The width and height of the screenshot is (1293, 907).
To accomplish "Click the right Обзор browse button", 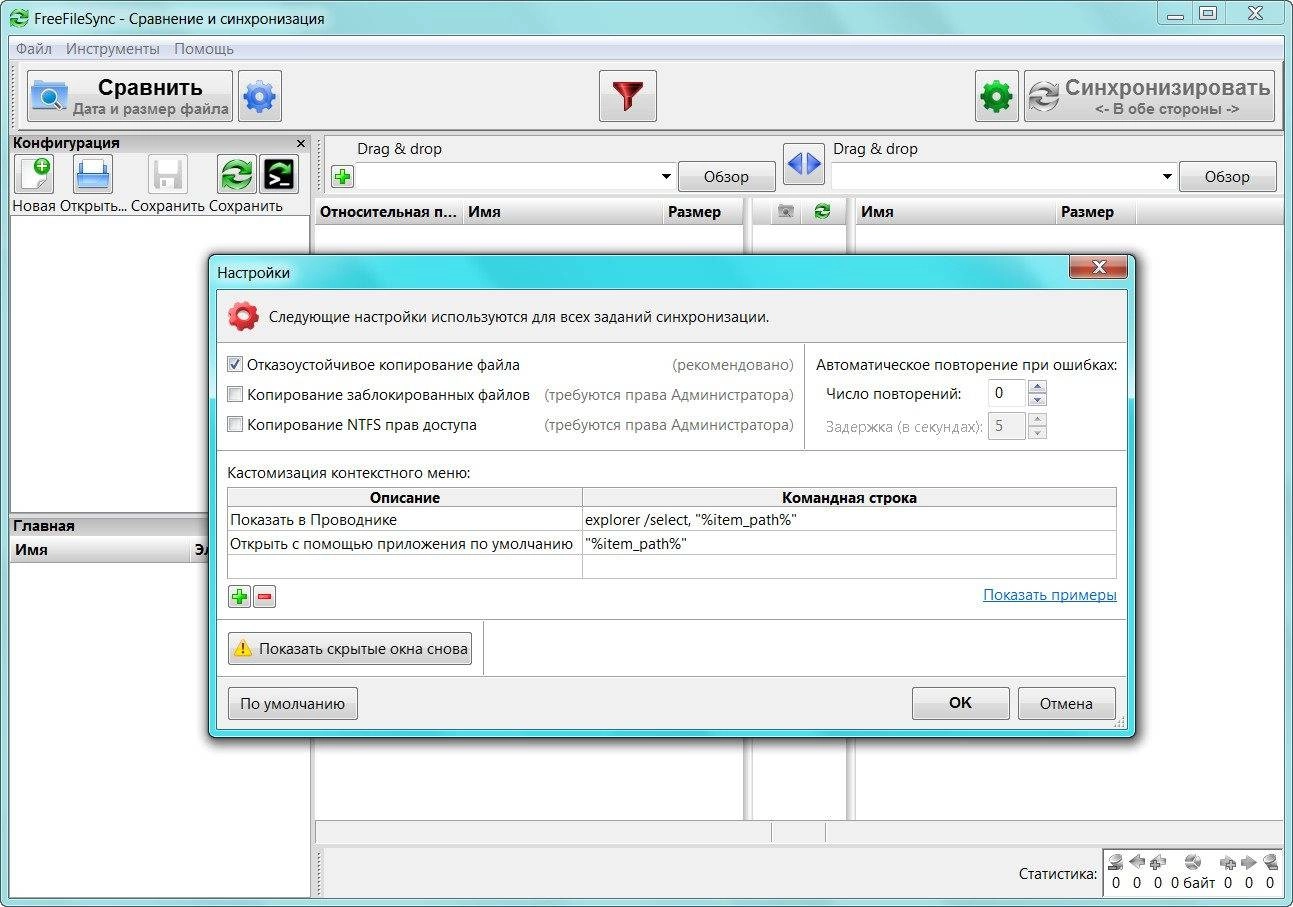I will 1227,177.
